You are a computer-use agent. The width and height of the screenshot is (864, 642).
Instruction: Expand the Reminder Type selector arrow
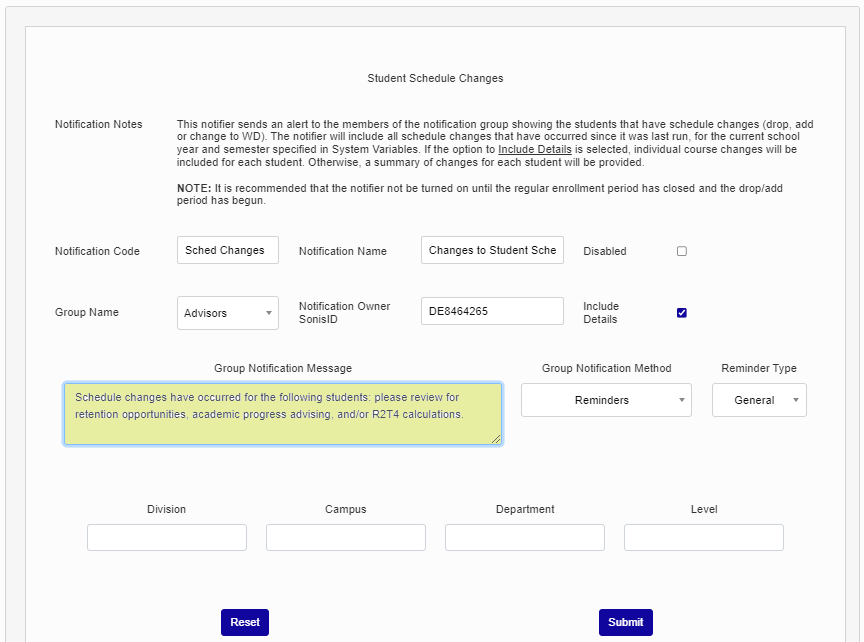796,400
